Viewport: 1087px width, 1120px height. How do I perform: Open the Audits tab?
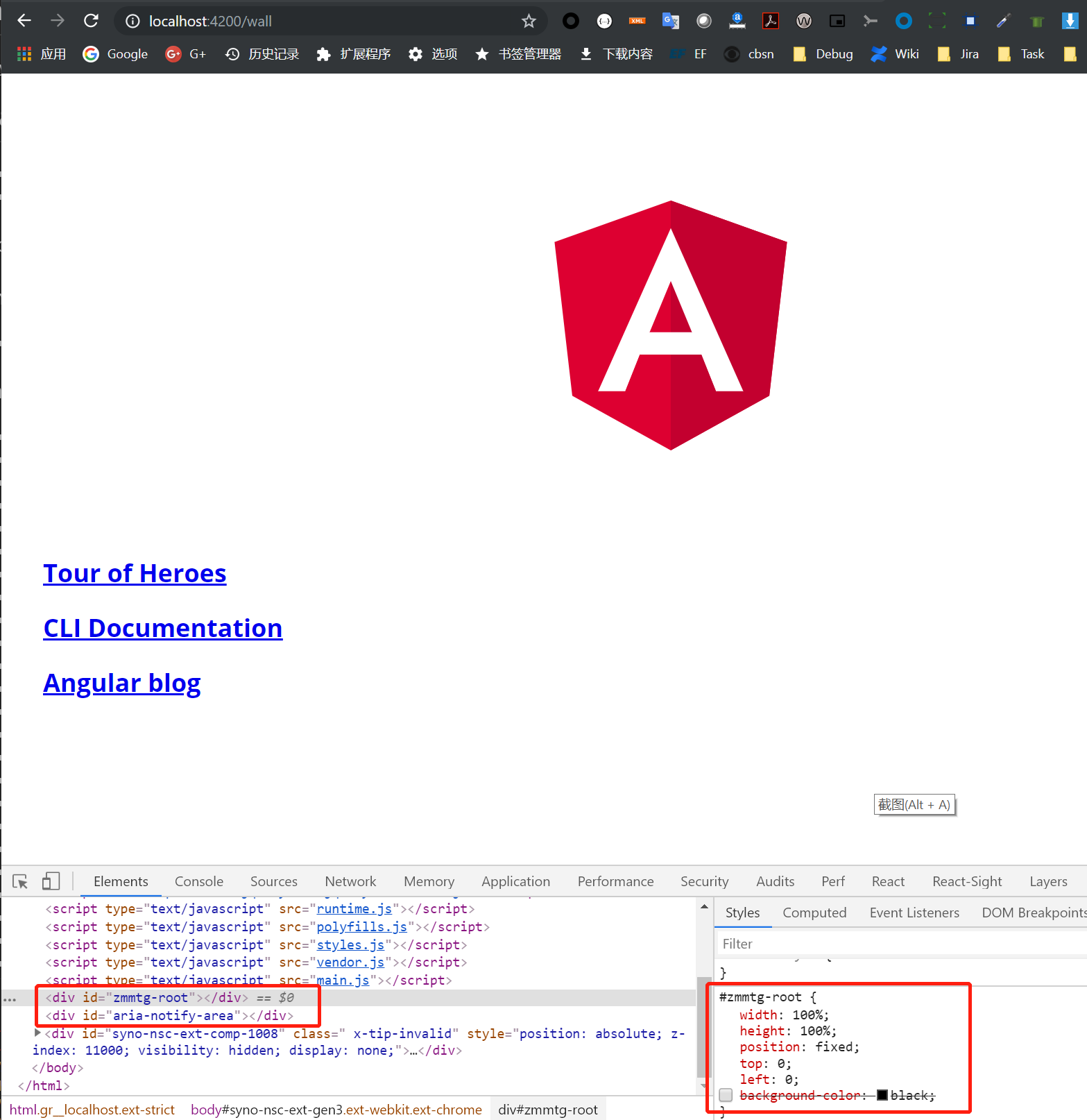pyautogui.click(x=776, y=881)
